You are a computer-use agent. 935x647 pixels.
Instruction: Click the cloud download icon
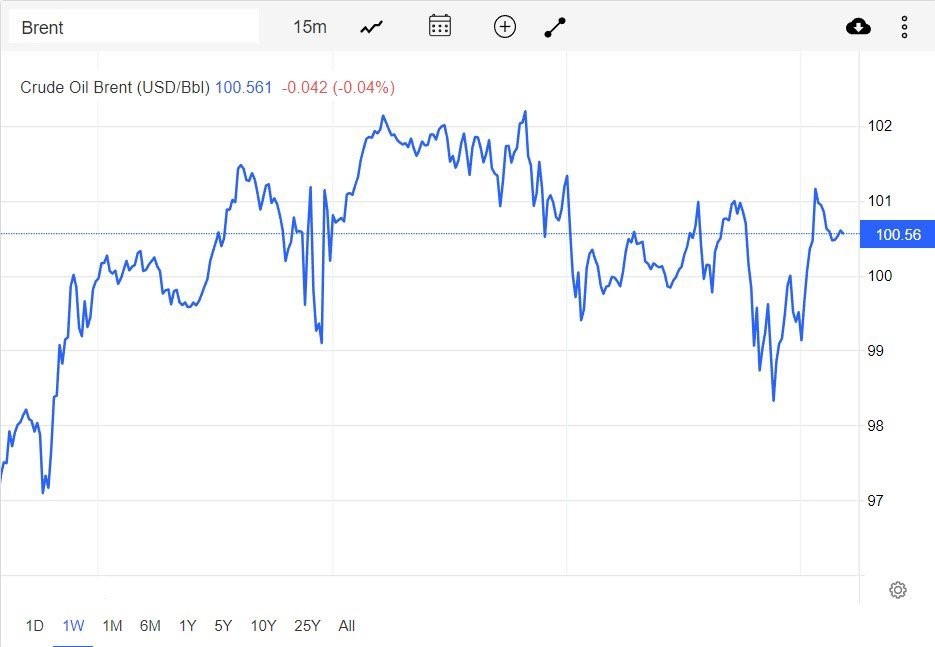click(858, 27)
